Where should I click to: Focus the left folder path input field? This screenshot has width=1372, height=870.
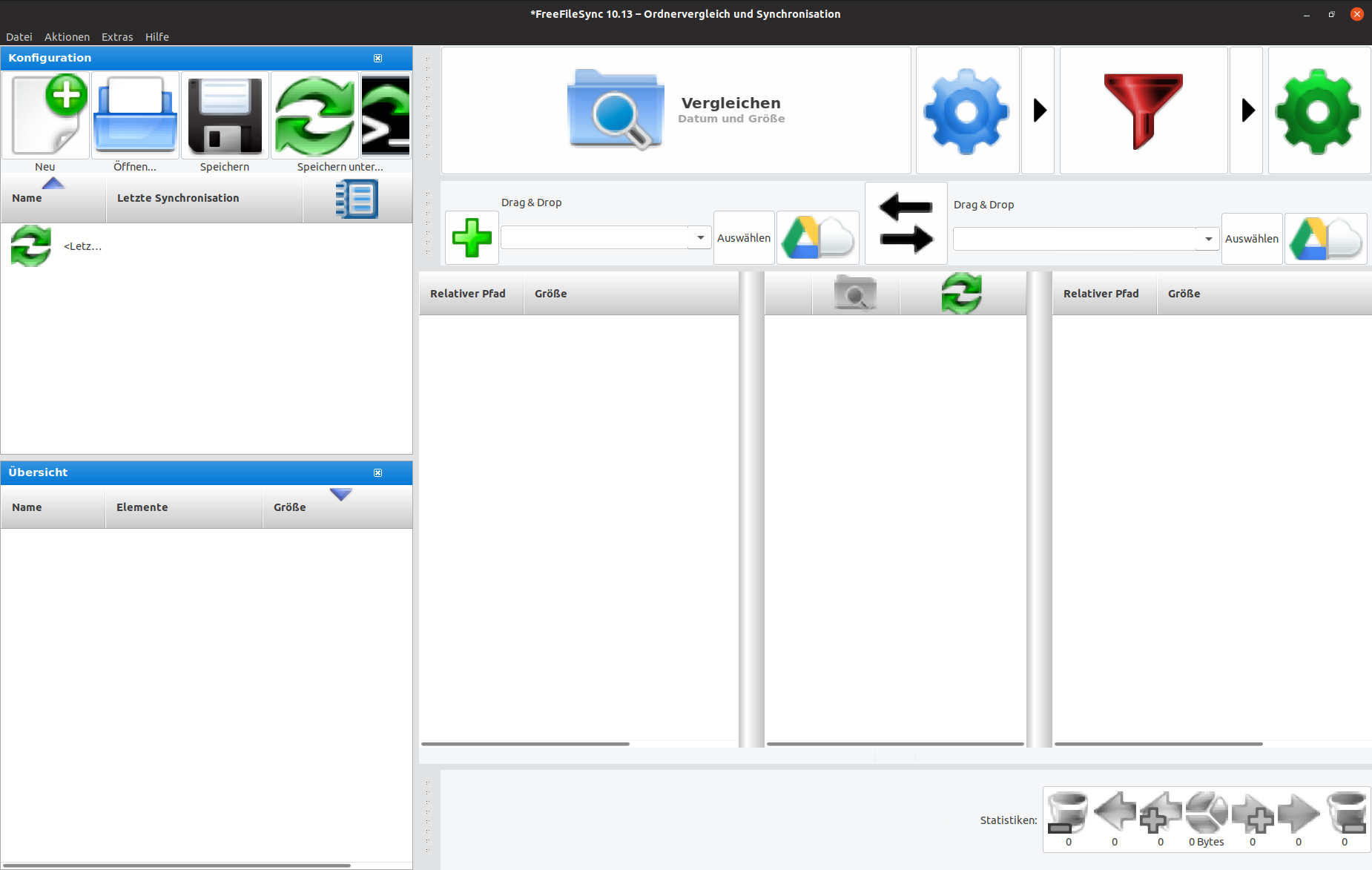pyautogui.click(x=596, y=237)
